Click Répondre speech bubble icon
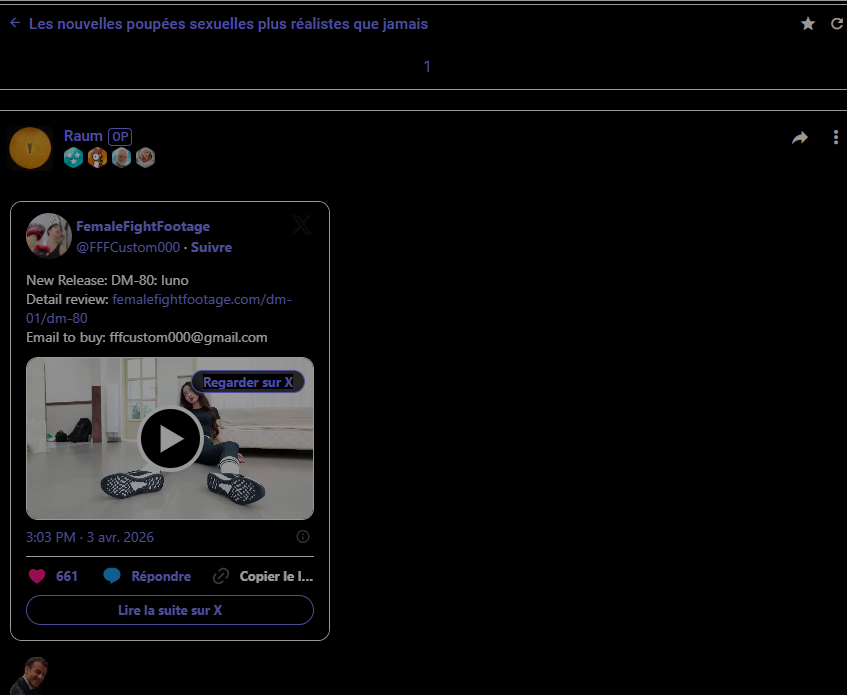The height and width of the screenshot is (695, 847). coord(113,576)
